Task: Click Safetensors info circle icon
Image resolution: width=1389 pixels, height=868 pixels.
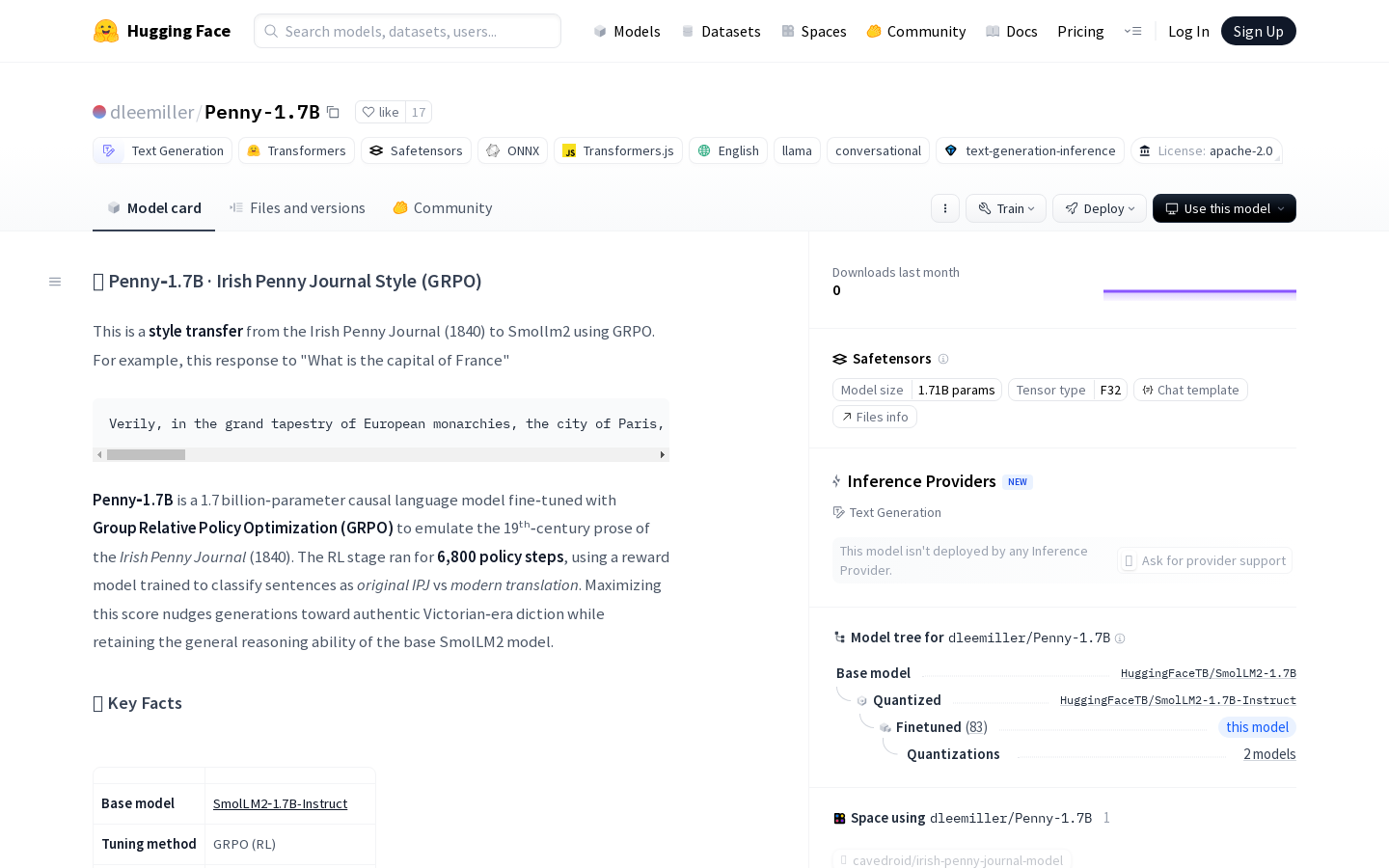Action: click(943, 359)
